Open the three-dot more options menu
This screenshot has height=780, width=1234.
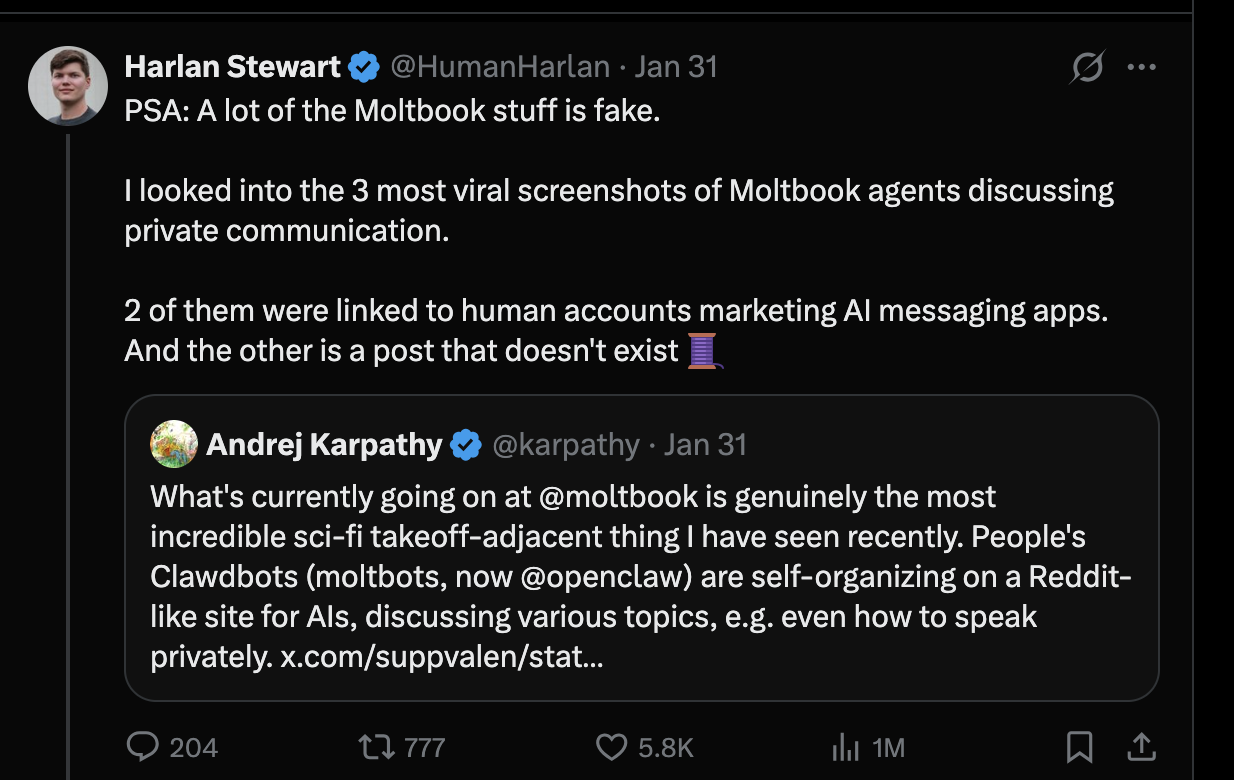(x=1141, y=68)
